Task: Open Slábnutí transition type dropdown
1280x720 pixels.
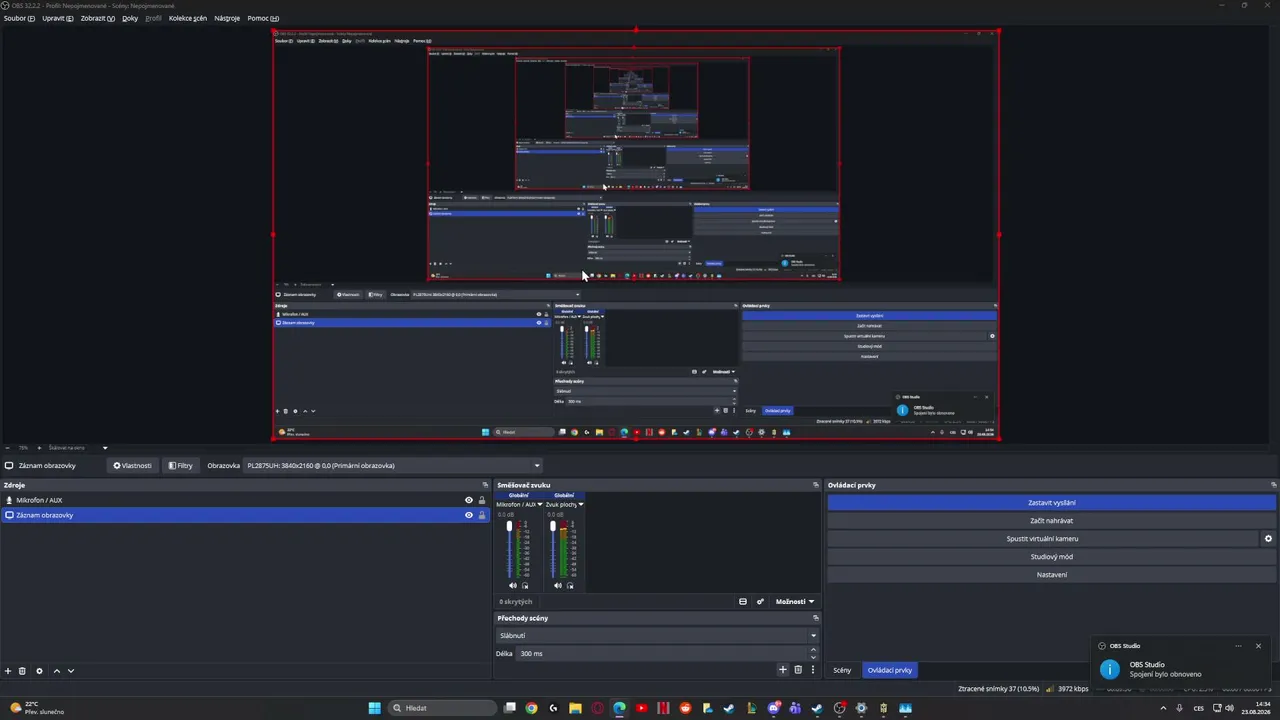Action: click(658, 636)
